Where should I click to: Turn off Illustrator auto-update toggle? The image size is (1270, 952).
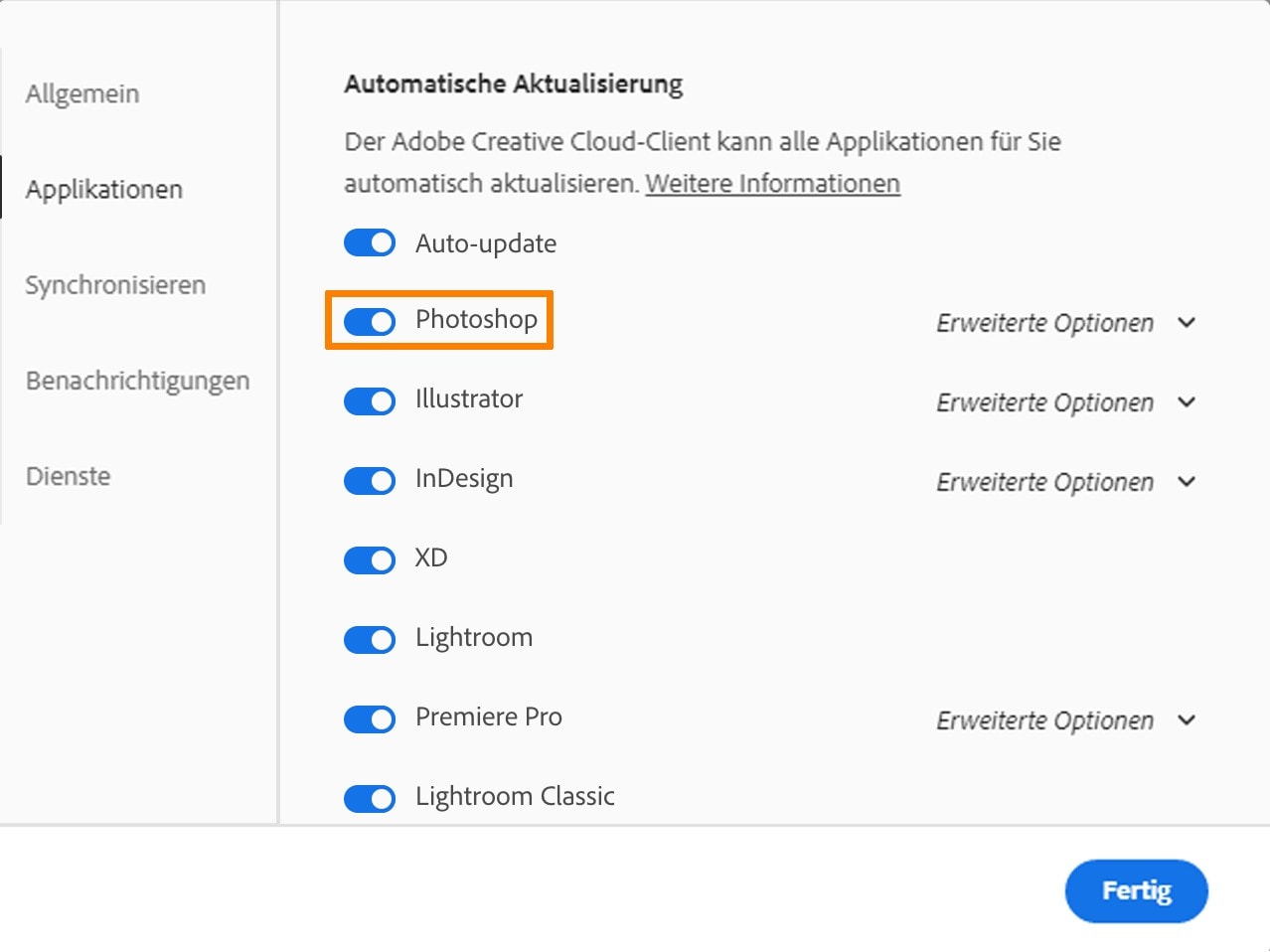[x=370, y=401]
